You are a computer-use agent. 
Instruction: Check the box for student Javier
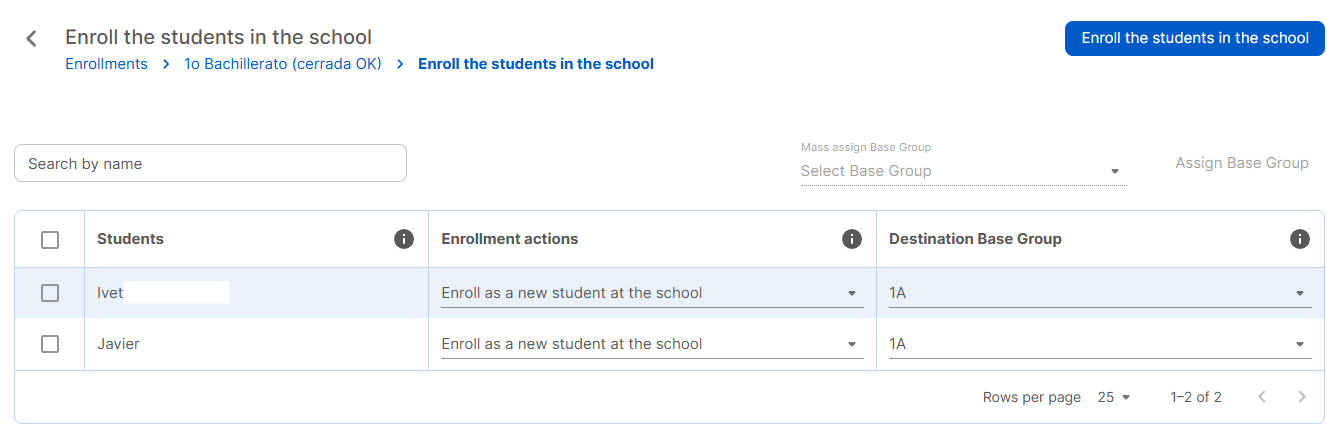pos(50,344)
